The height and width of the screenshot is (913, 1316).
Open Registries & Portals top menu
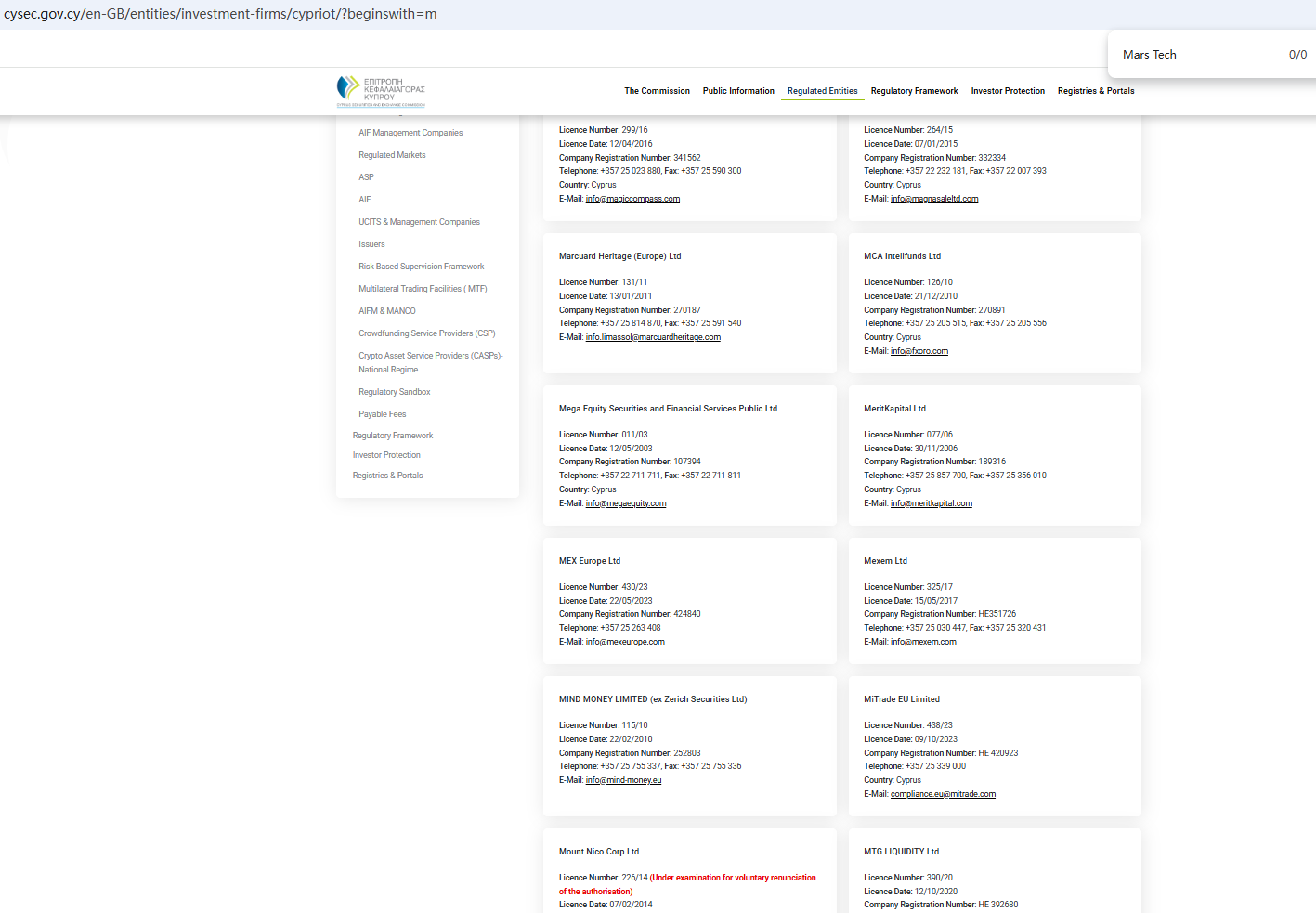pos(1096,91)
